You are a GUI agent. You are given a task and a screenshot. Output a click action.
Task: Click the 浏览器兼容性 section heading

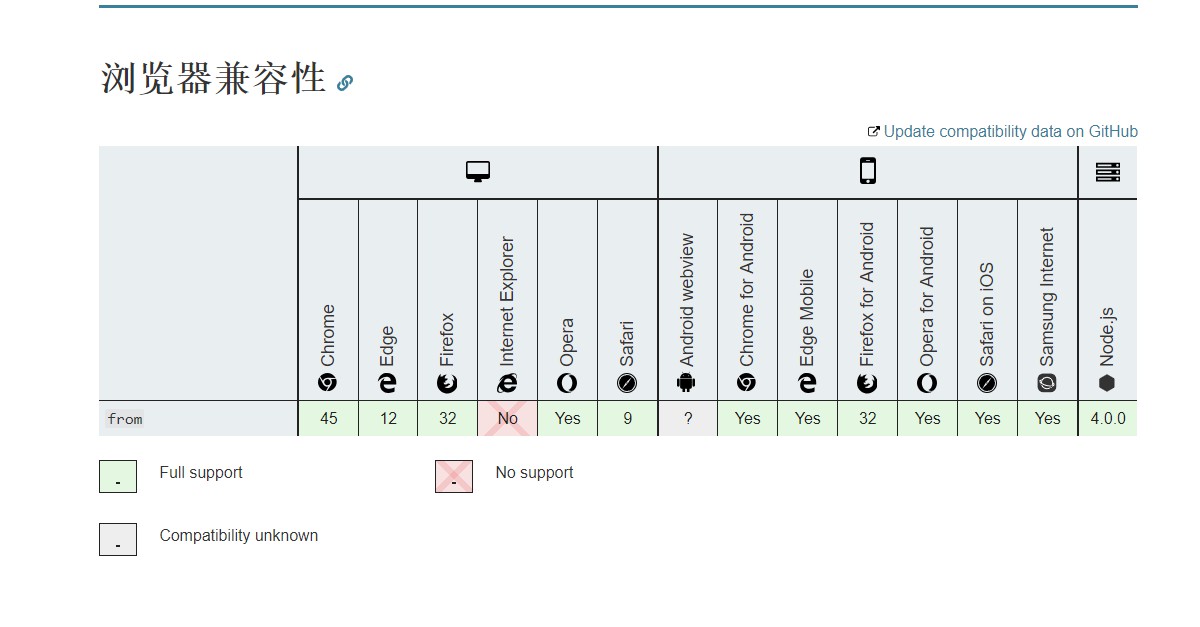coord(214,78)
